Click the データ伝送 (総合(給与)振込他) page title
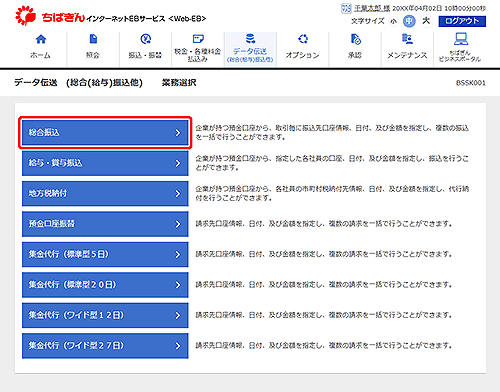 click(x=78, y=83)
